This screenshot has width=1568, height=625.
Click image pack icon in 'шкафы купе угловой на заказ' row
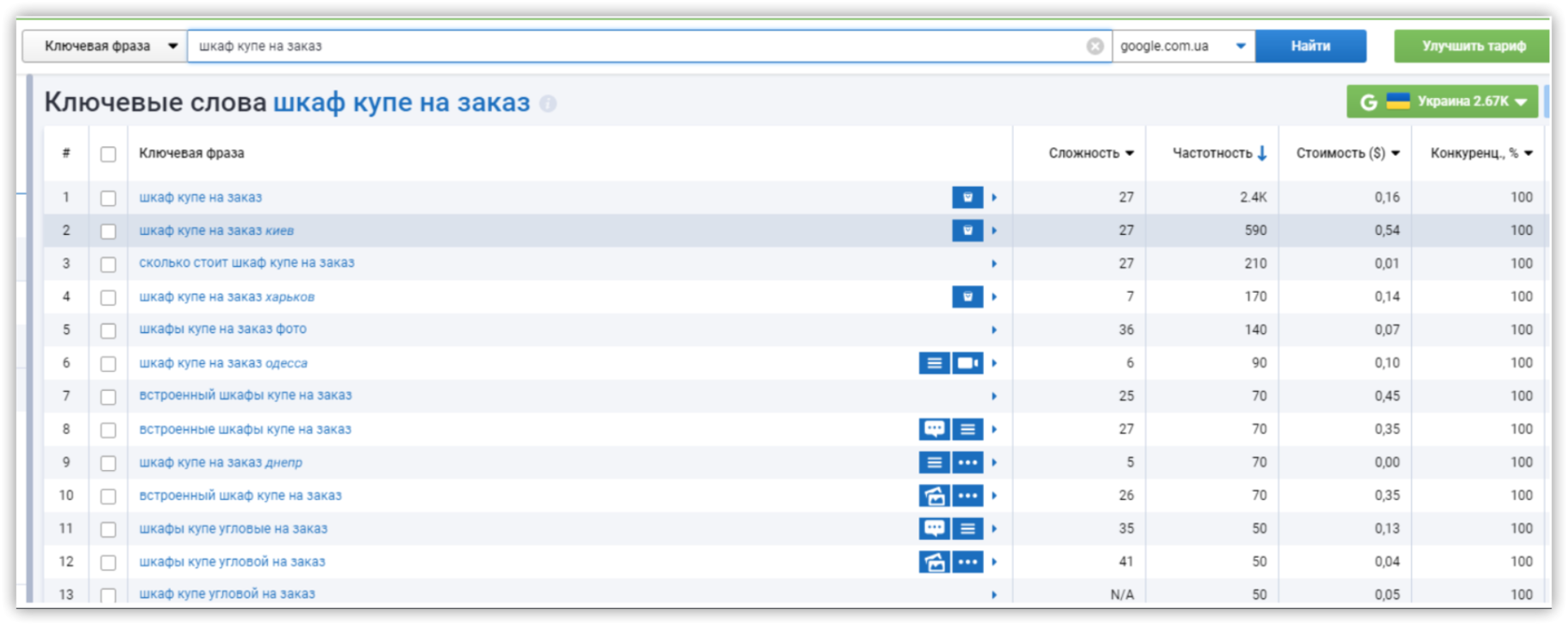click(x=934, y=562)
